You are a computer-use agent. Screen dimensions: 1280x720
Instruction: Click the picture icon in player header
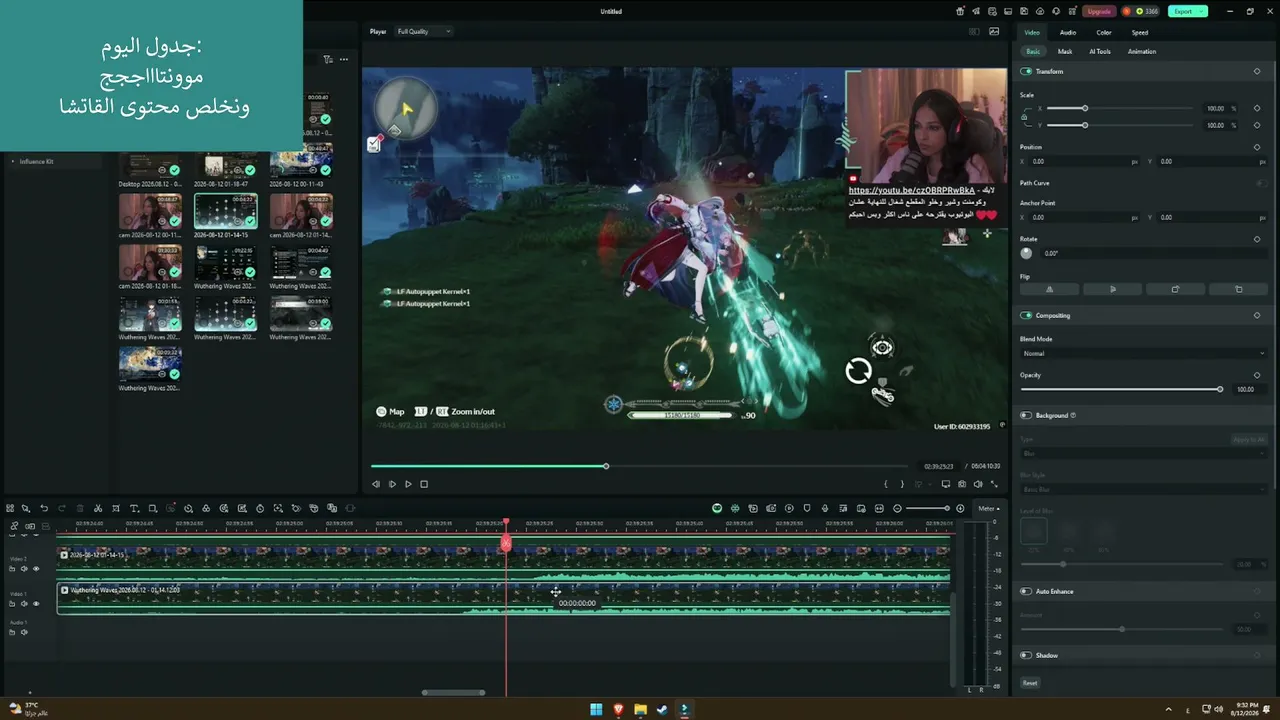click(x=994, y=31)
